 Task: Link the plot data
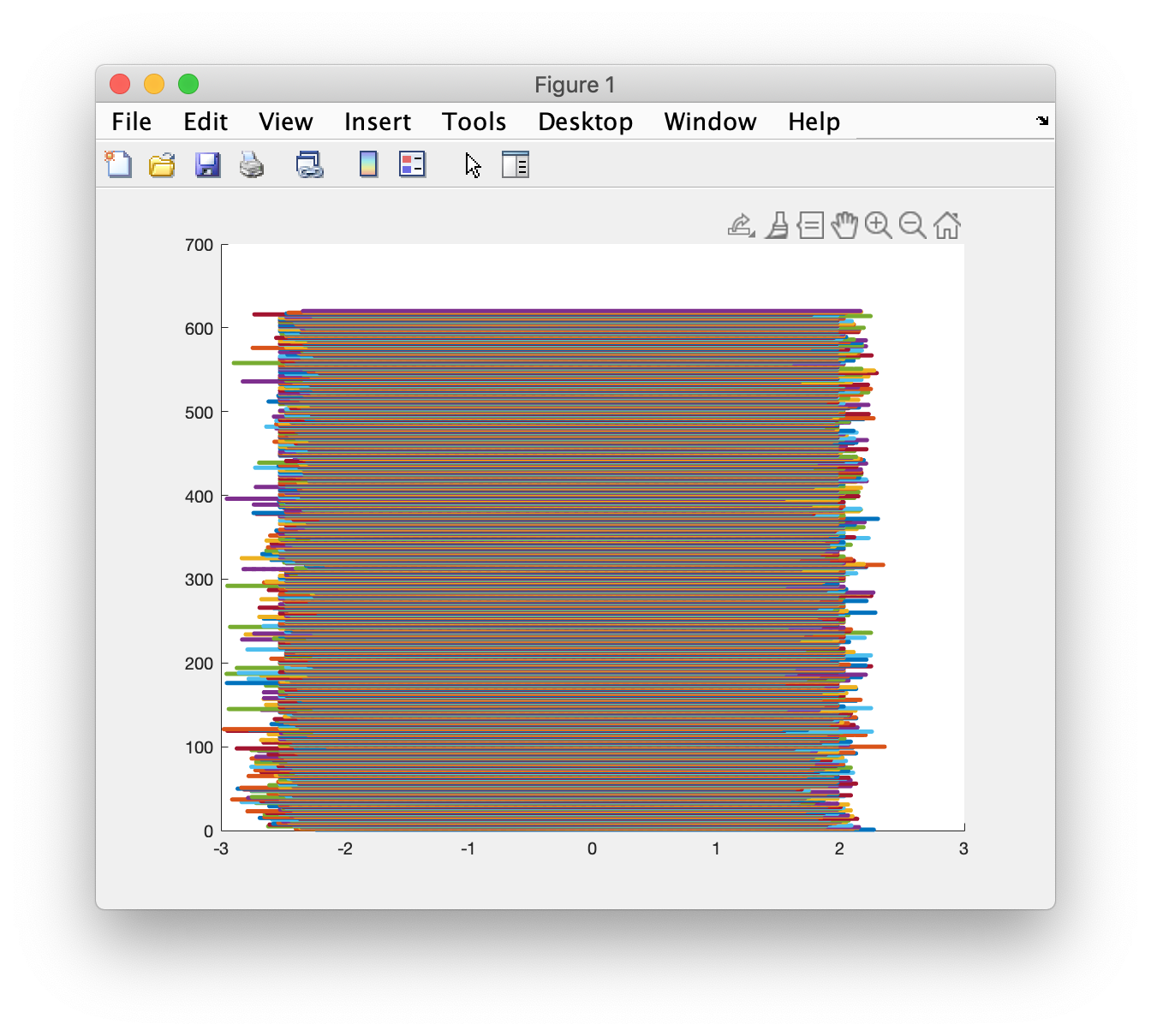308,164
